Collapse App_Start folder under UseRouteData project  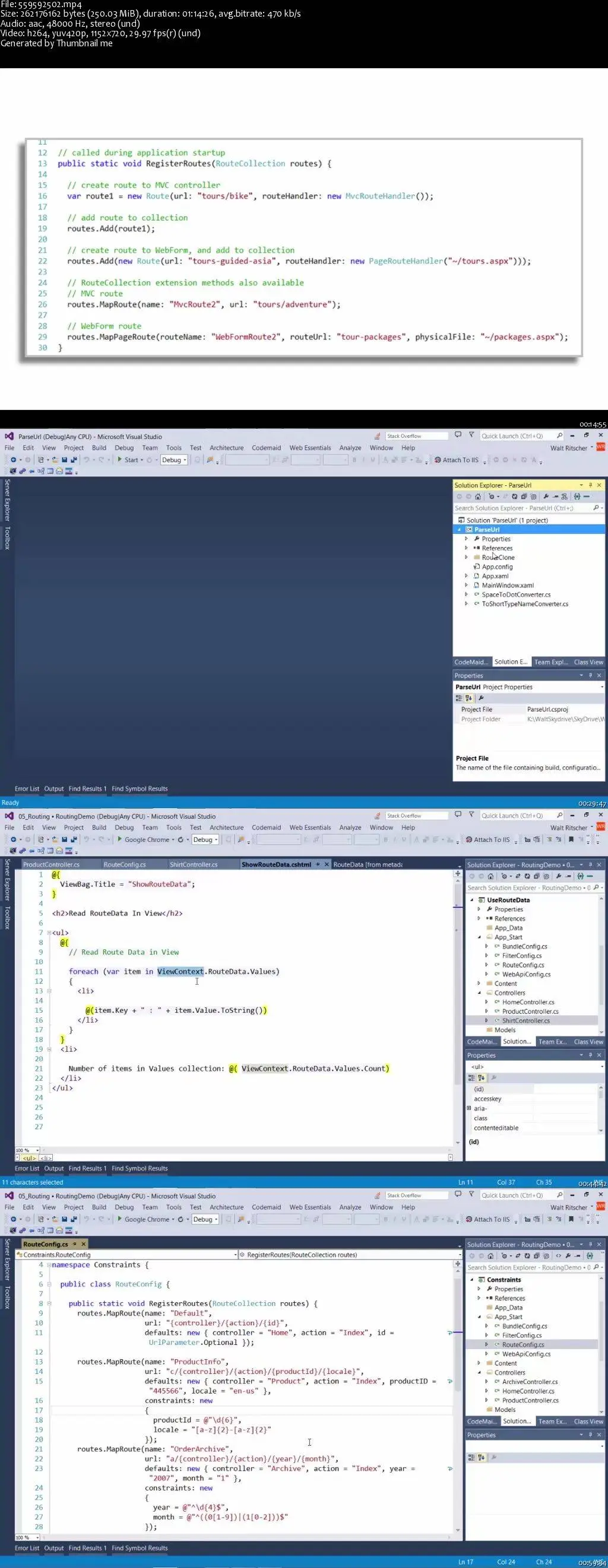coord(479,937)
